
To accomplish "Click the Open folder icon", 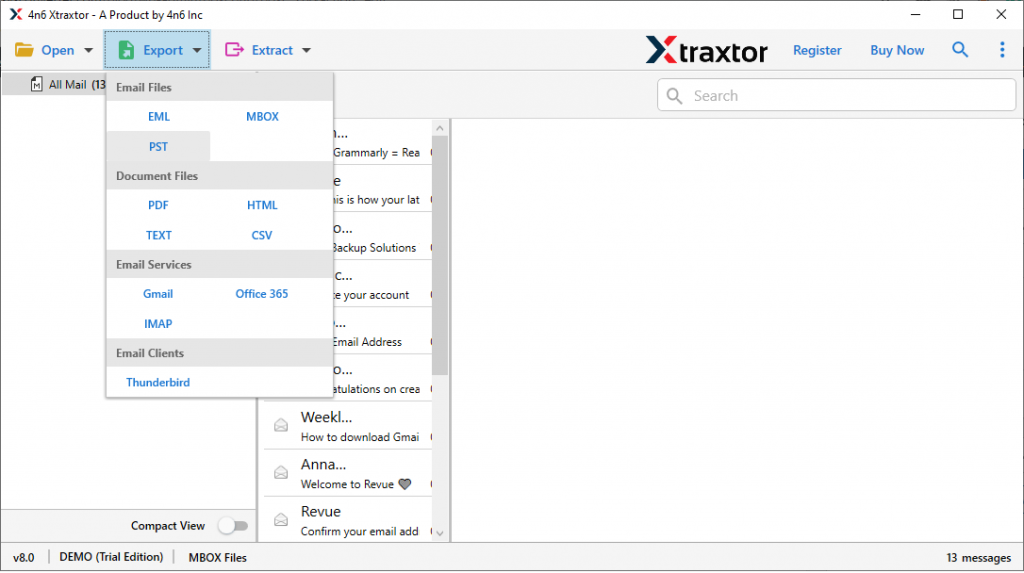I will tap(24, 50).
